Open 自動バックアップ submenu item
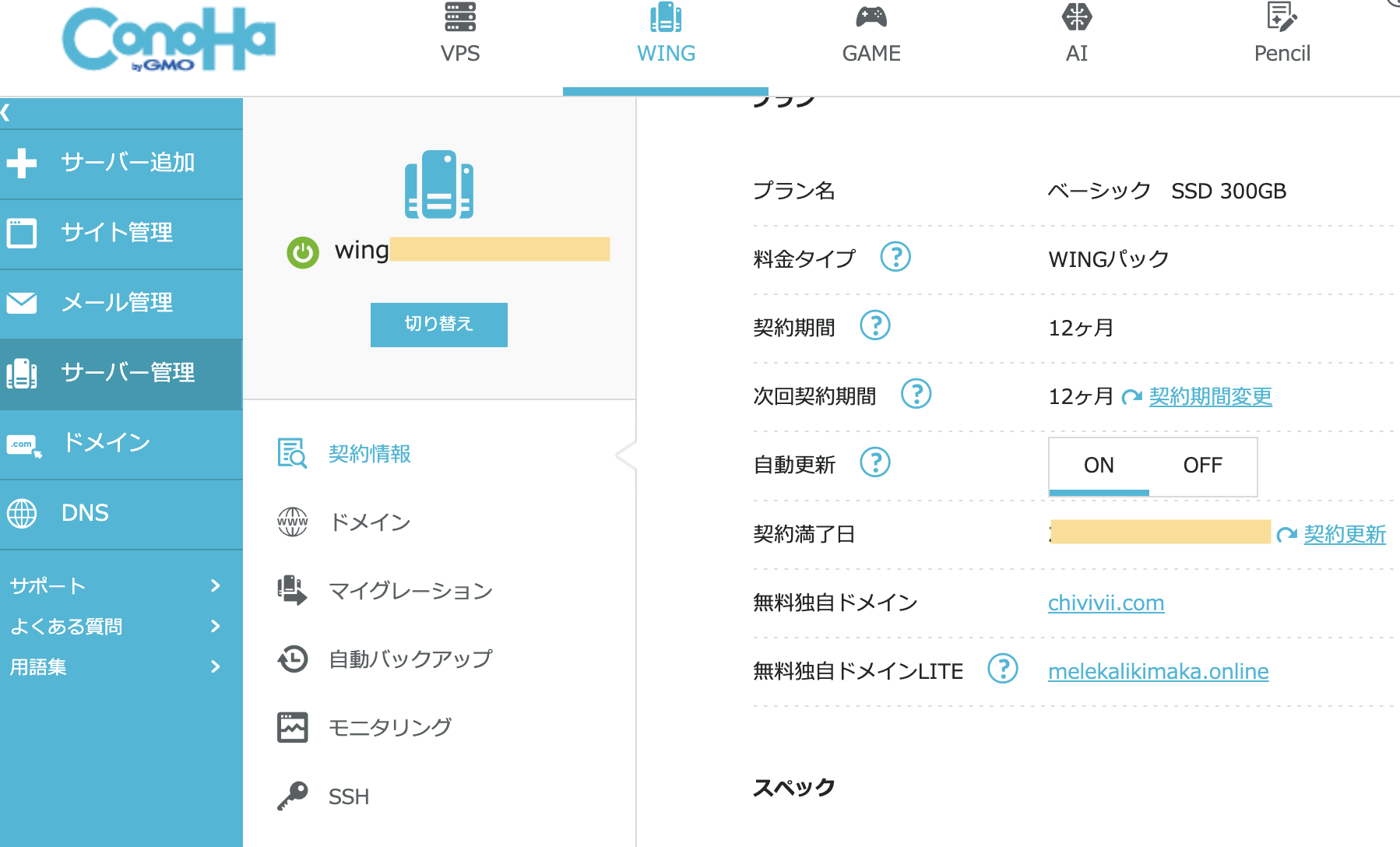Screen dimensions: 1400x847 click(410, 659)
